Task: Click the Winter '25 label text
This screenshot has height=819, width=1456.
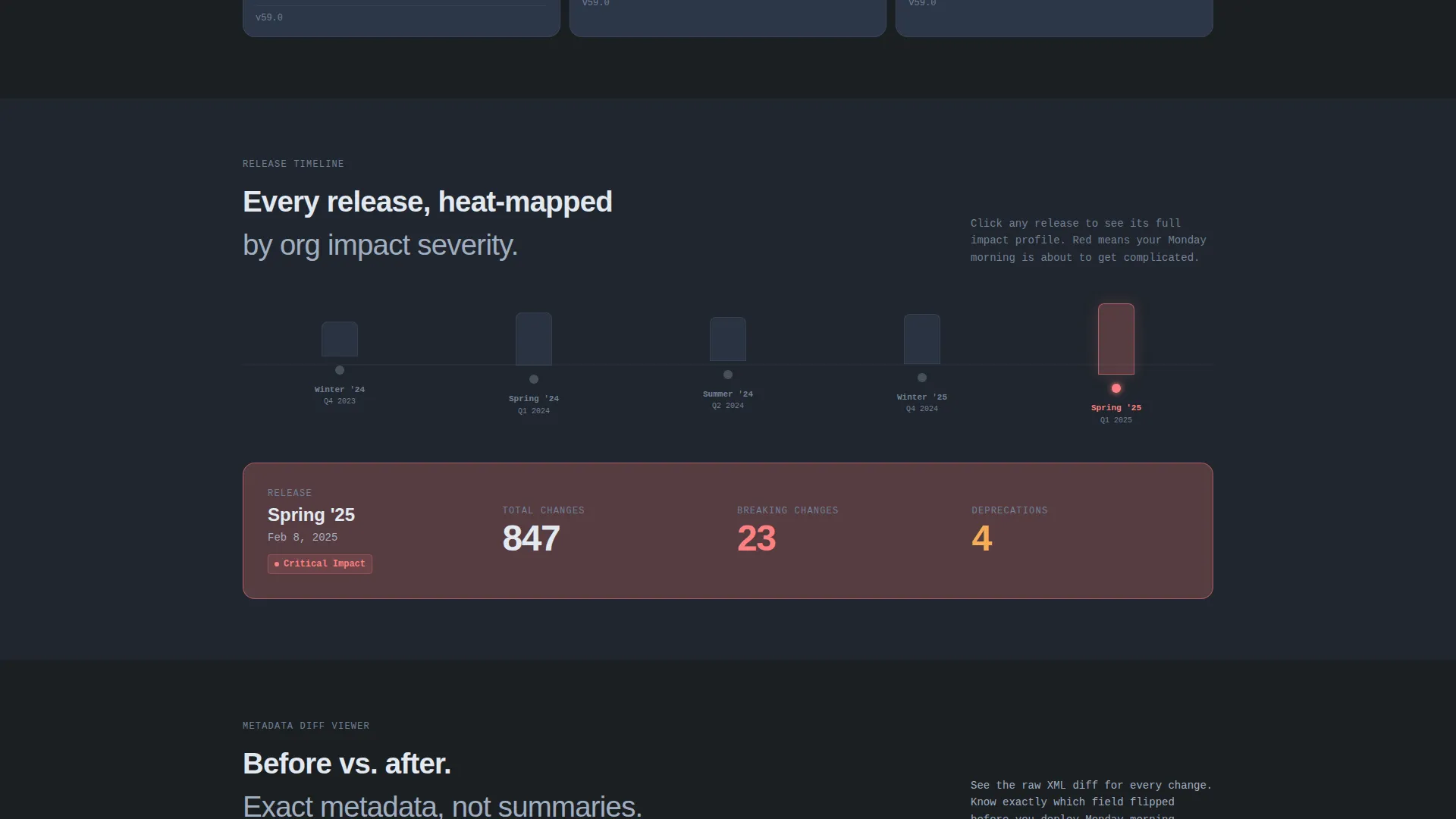Action: 922,397
